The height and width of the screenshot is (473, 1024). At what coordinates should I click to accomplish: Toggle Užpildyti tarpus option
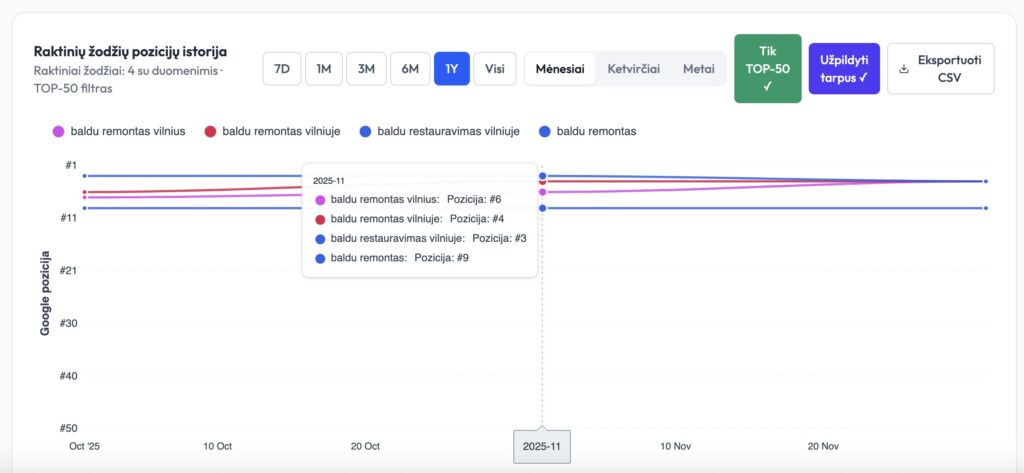coord(844,69)
